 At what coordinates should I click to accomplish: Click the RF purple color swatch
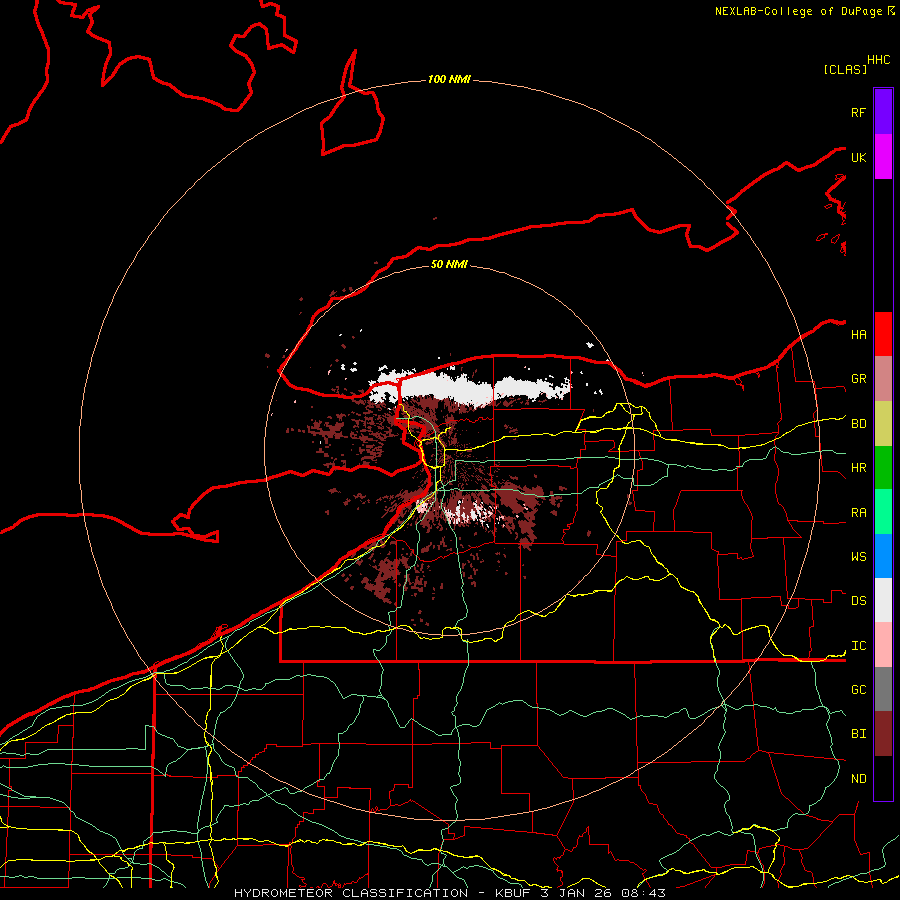point(883,112)
